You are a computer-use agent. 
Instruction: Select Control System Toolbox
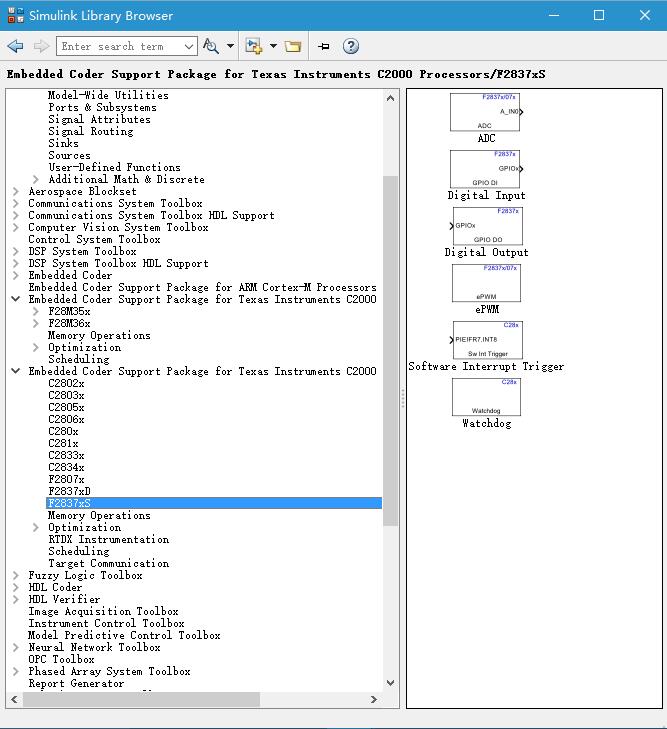tap(94, 239)
